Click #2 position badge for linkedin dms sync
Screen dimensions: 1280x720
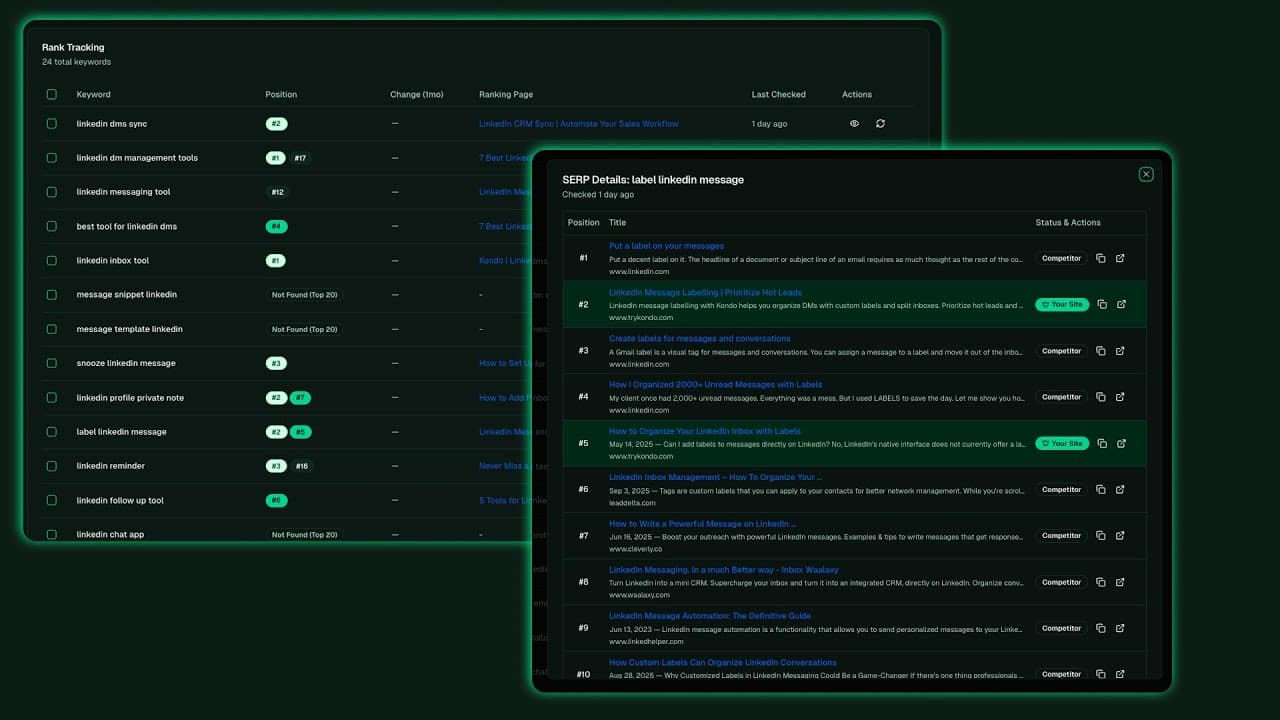pos(277,124)
